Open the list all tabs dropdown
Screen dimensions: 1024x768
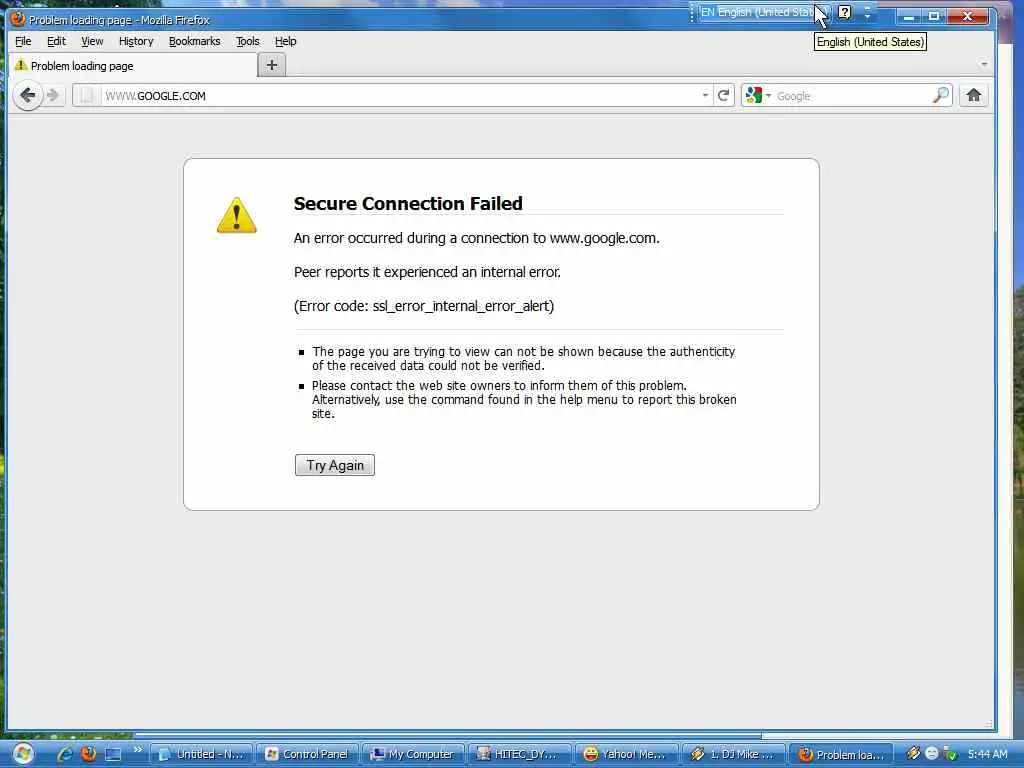984,64
